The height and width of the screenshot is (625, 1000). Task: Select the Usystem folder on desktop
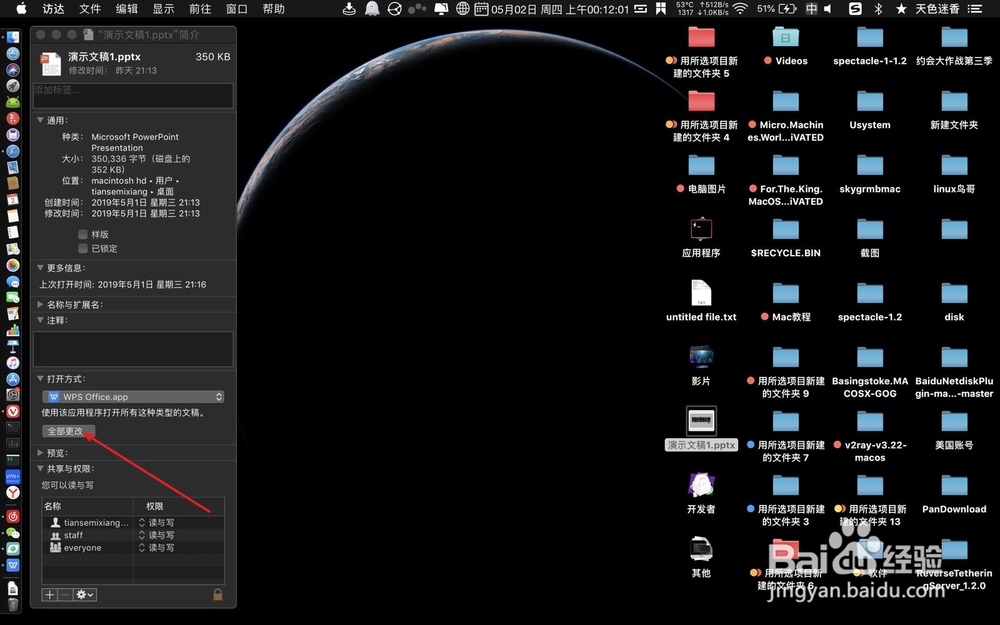870,110
